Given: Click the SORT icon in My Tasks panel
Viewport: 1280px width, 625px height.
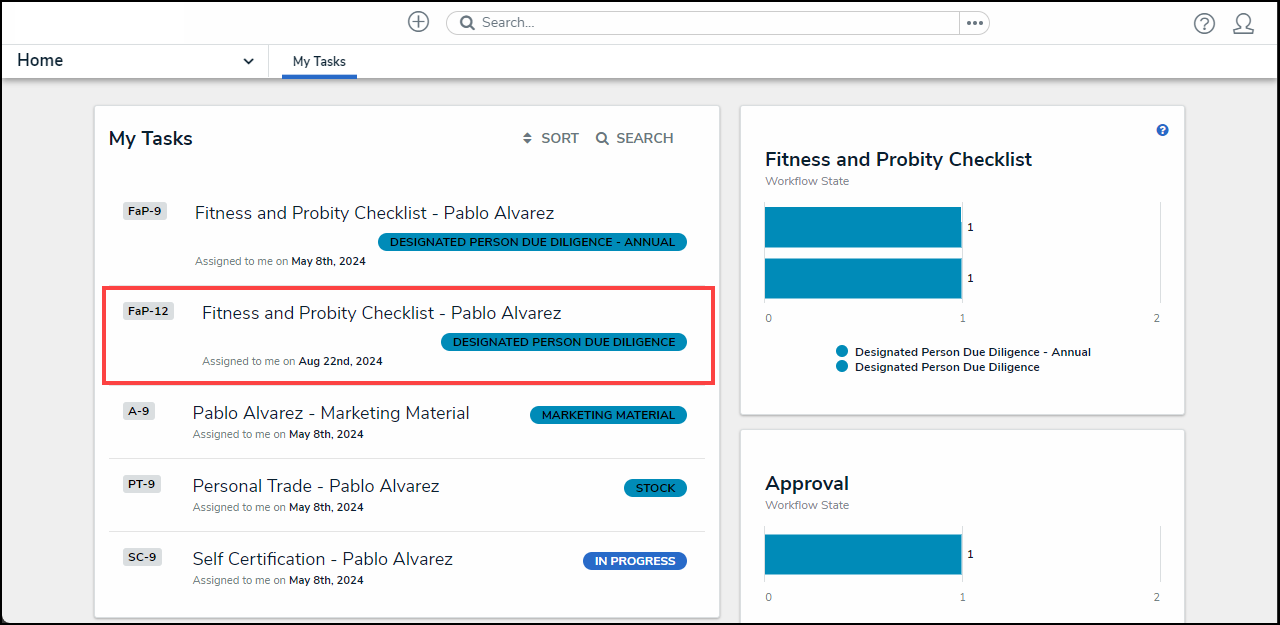Looking at the screenshot, I should point(528,138).
